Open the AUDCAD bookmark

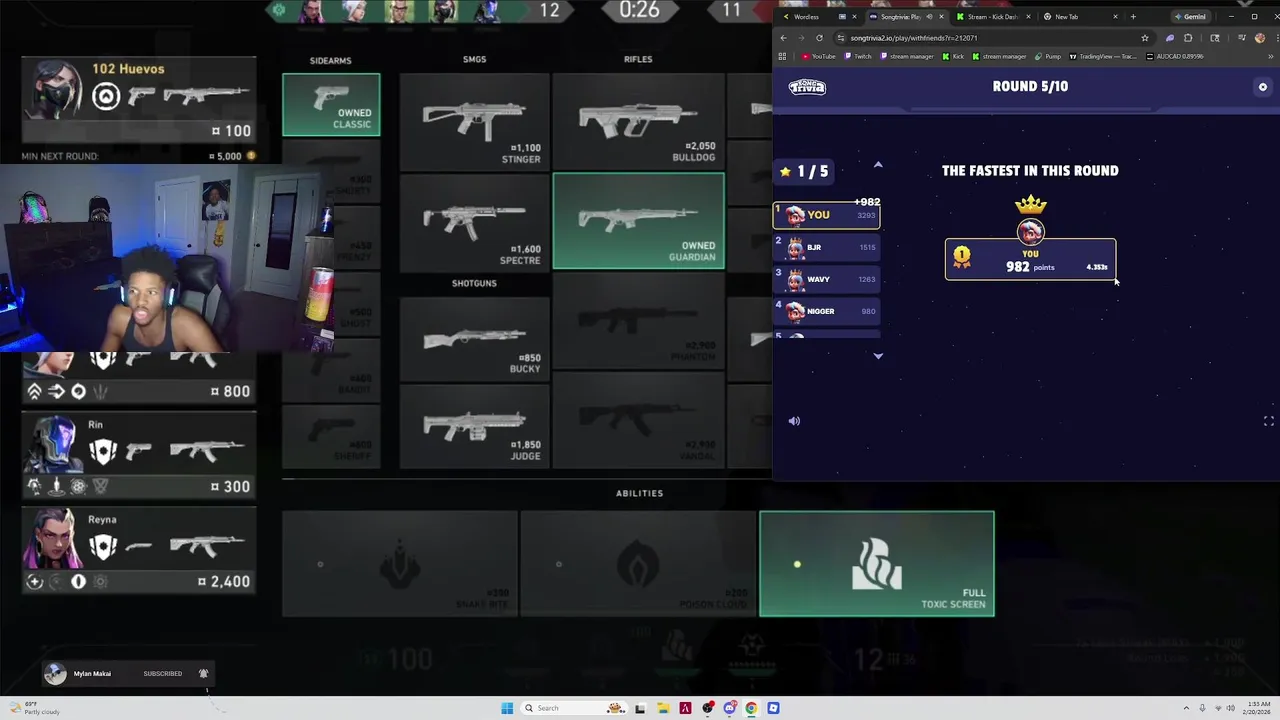[1176, 56]
